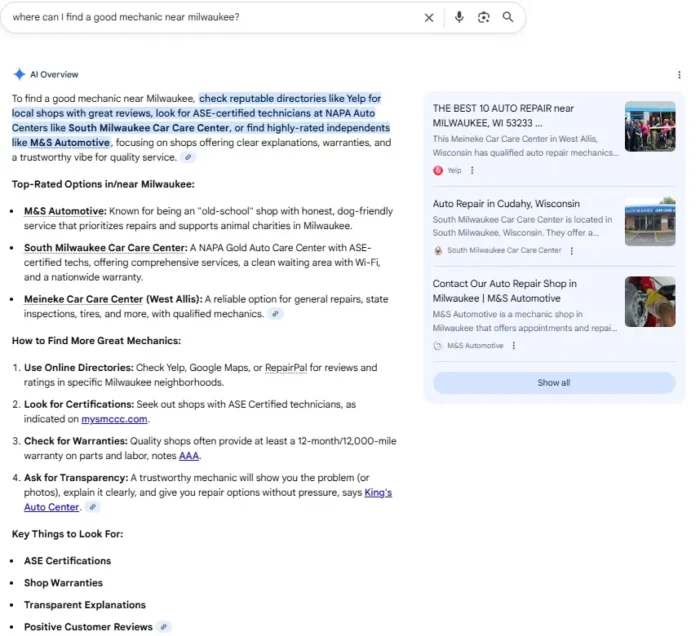Click South Milwaukee Car Care Center favicon
700x636 pixels.
(x=438, y=250)
